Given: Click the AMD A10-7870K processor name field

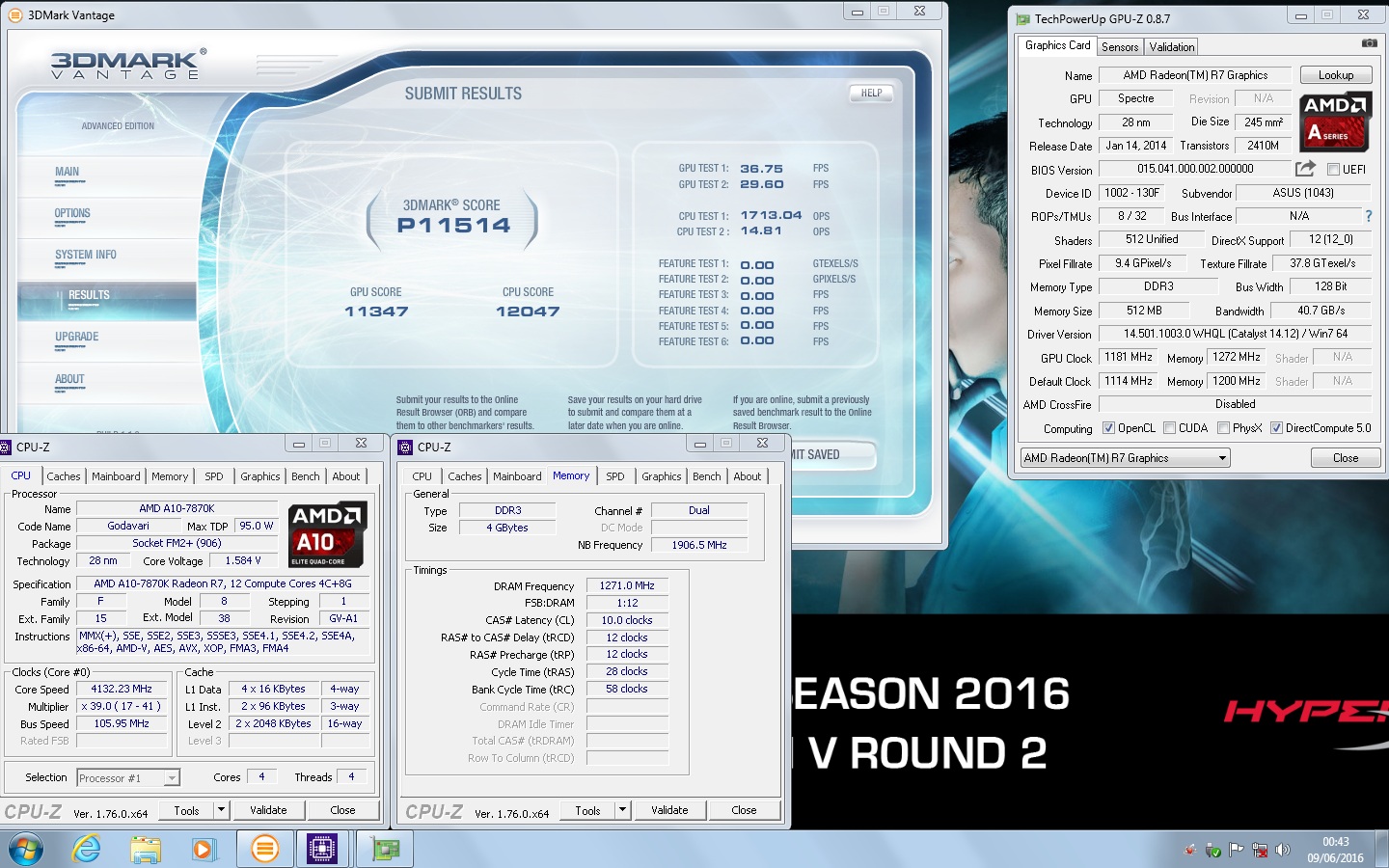Looking at the screenshot, I should pyautogui.click(x=177, y=508).
